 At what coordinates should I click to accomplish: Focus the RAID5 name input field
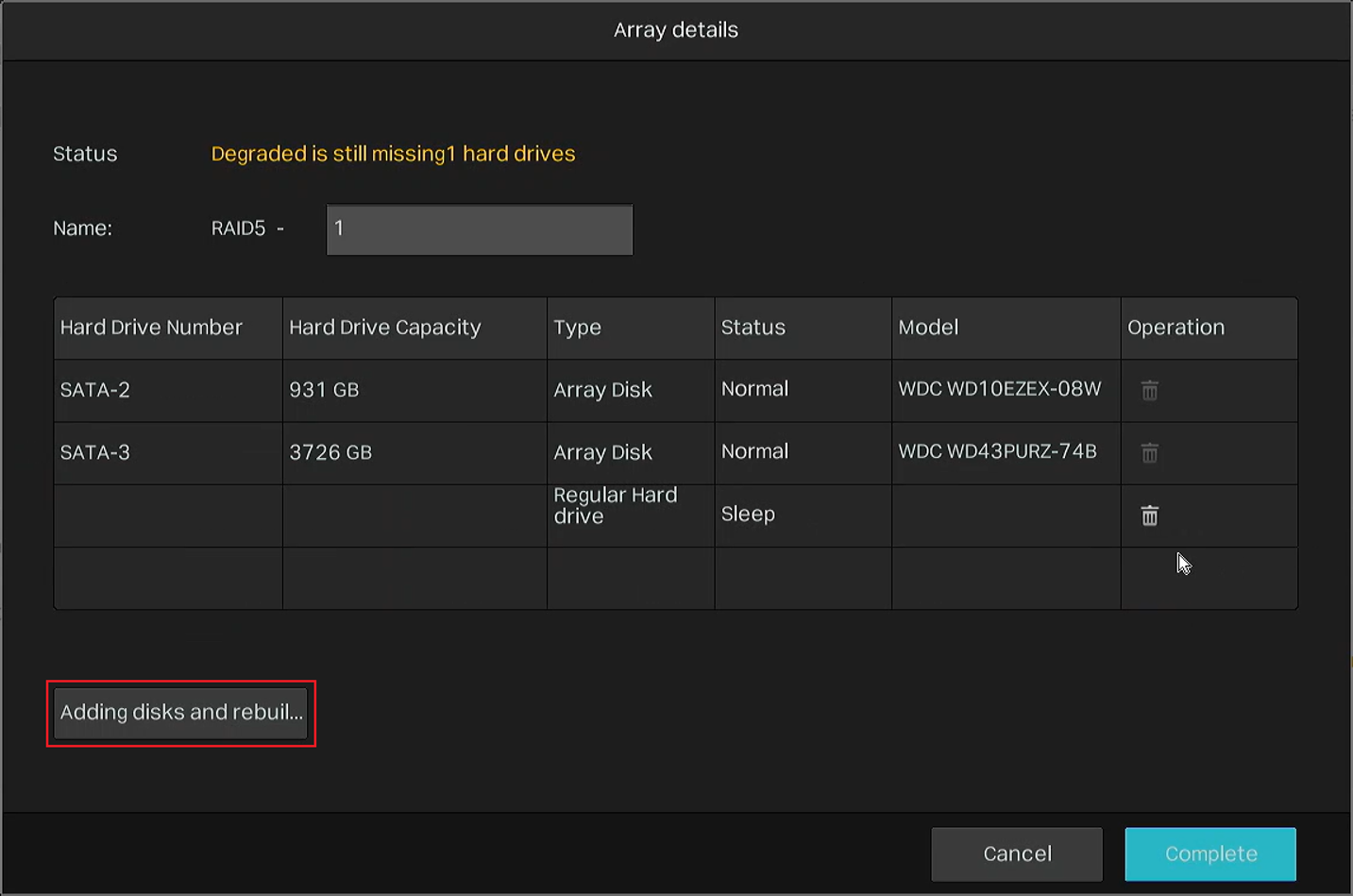click(x=480, y=229)
